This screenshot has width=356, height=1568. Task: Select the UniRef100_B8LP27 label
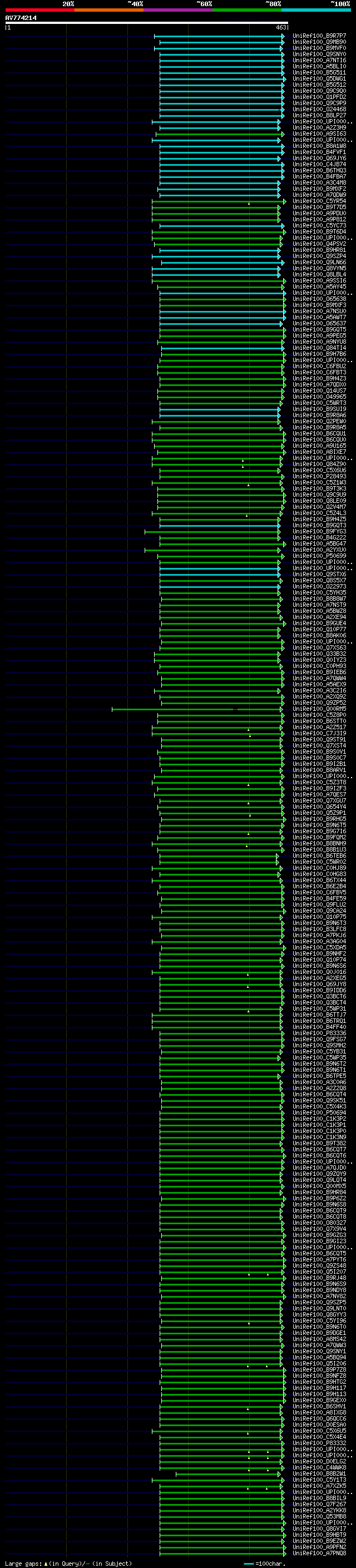[319, 116]
